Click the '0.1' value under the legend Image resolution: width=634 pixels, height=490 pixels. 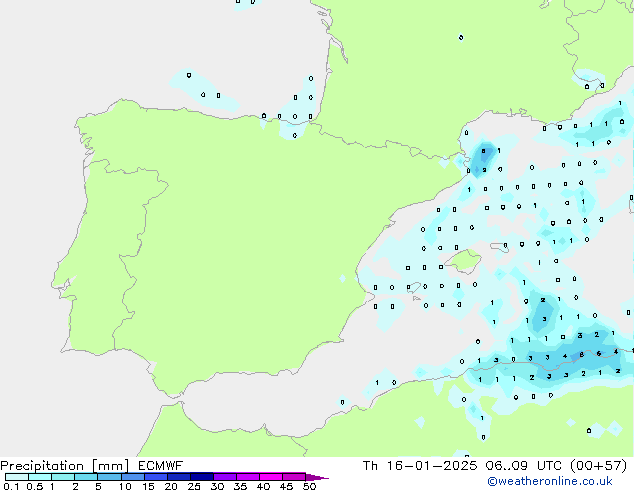pyautogui.click(x=9, y=486)
